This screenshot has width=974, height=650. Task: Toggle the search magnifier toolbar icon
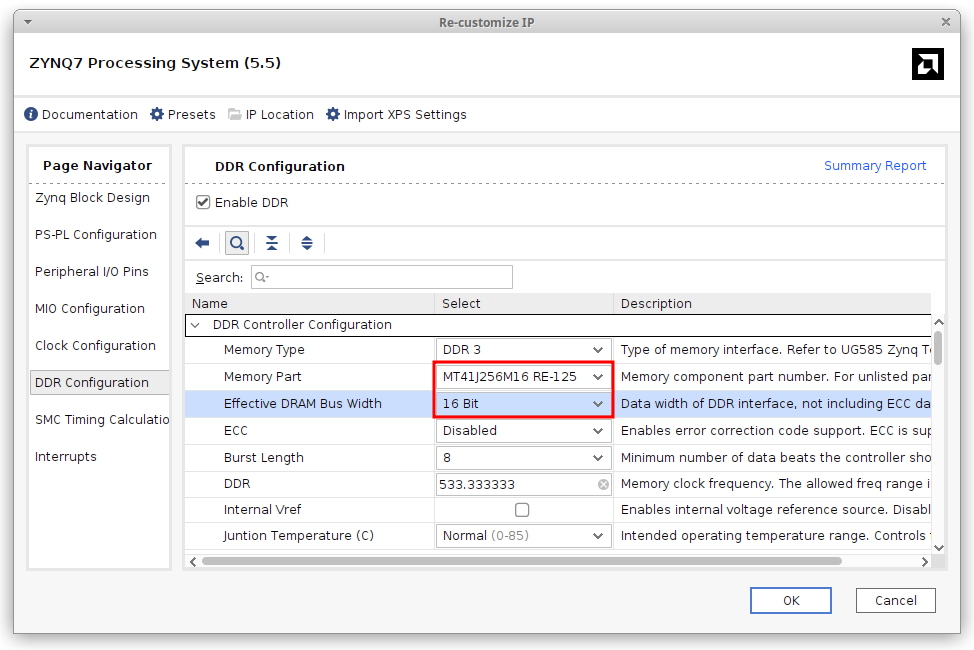click(x=237, y=243)
